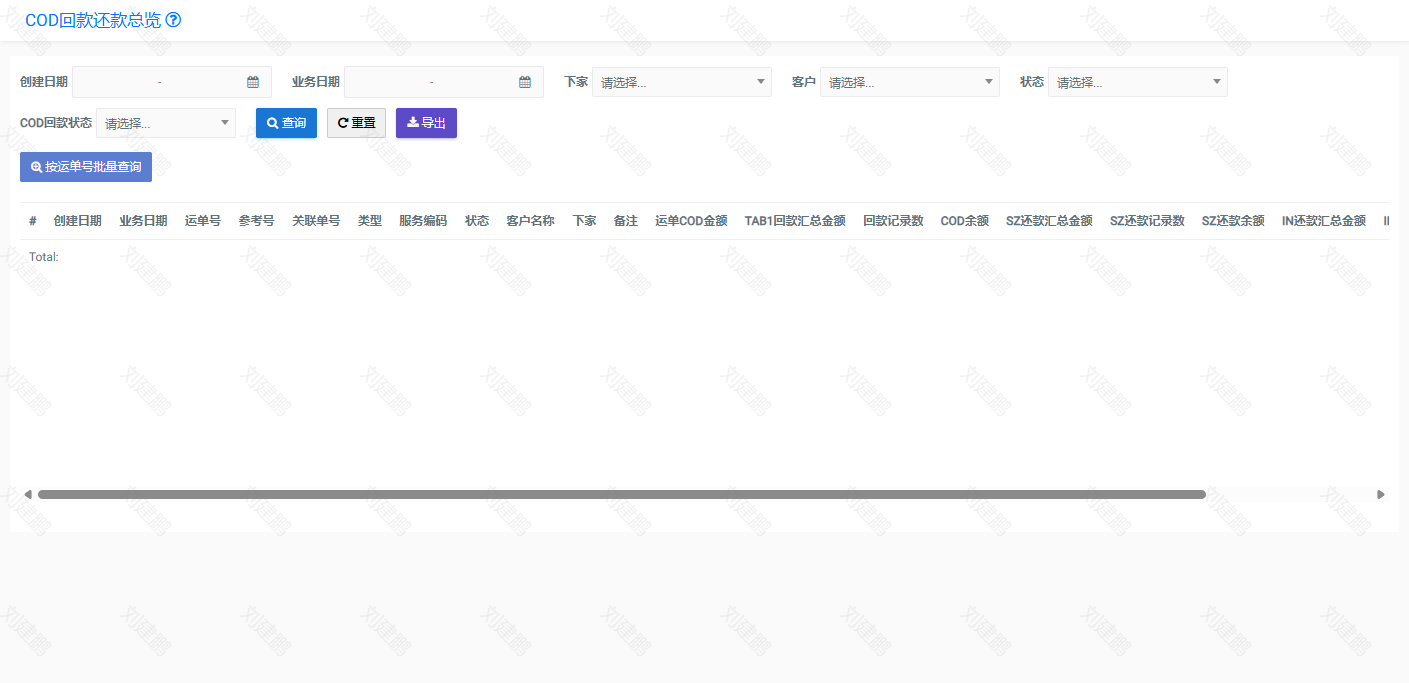Open 按运单号批量查询 batch query

pos(86,167)
